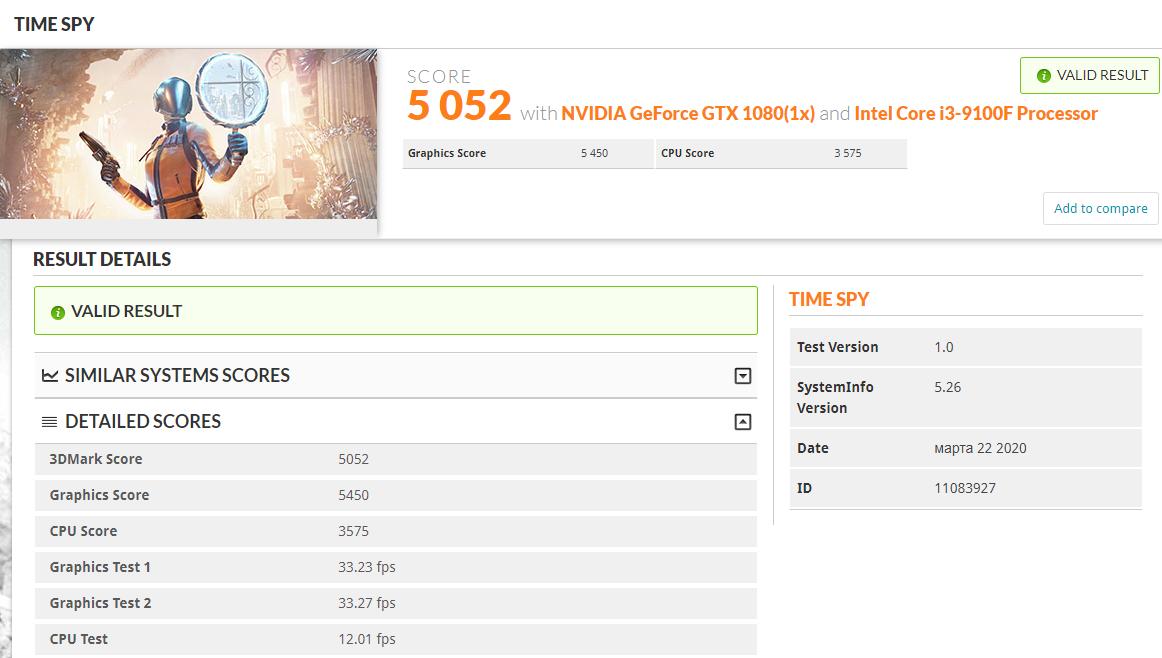Click the list icon beside Detailed Scores

tap(50, 422)
